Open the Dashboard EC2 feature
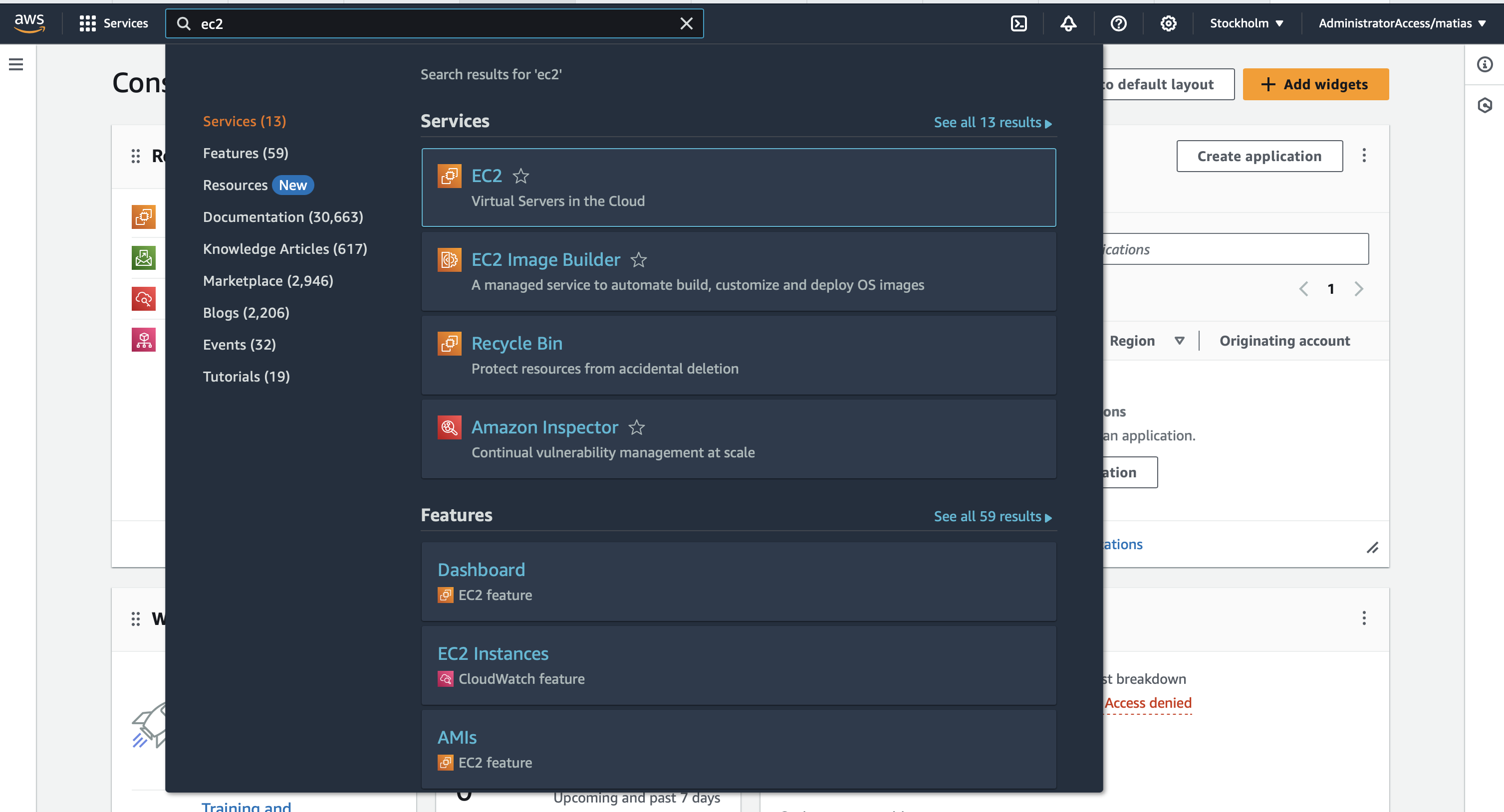 tap(739, 582)
